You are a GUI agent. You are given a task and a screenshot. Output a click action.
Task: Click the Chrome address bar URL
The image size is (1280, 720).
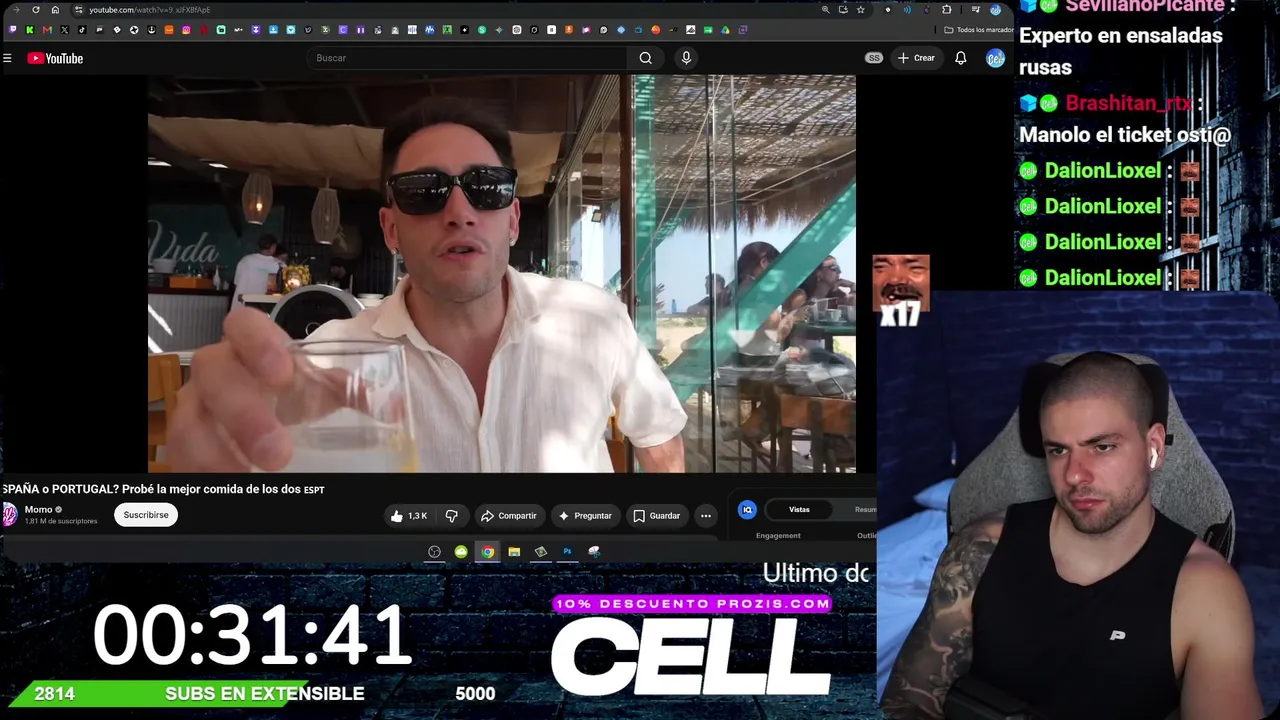pos(149,10)
